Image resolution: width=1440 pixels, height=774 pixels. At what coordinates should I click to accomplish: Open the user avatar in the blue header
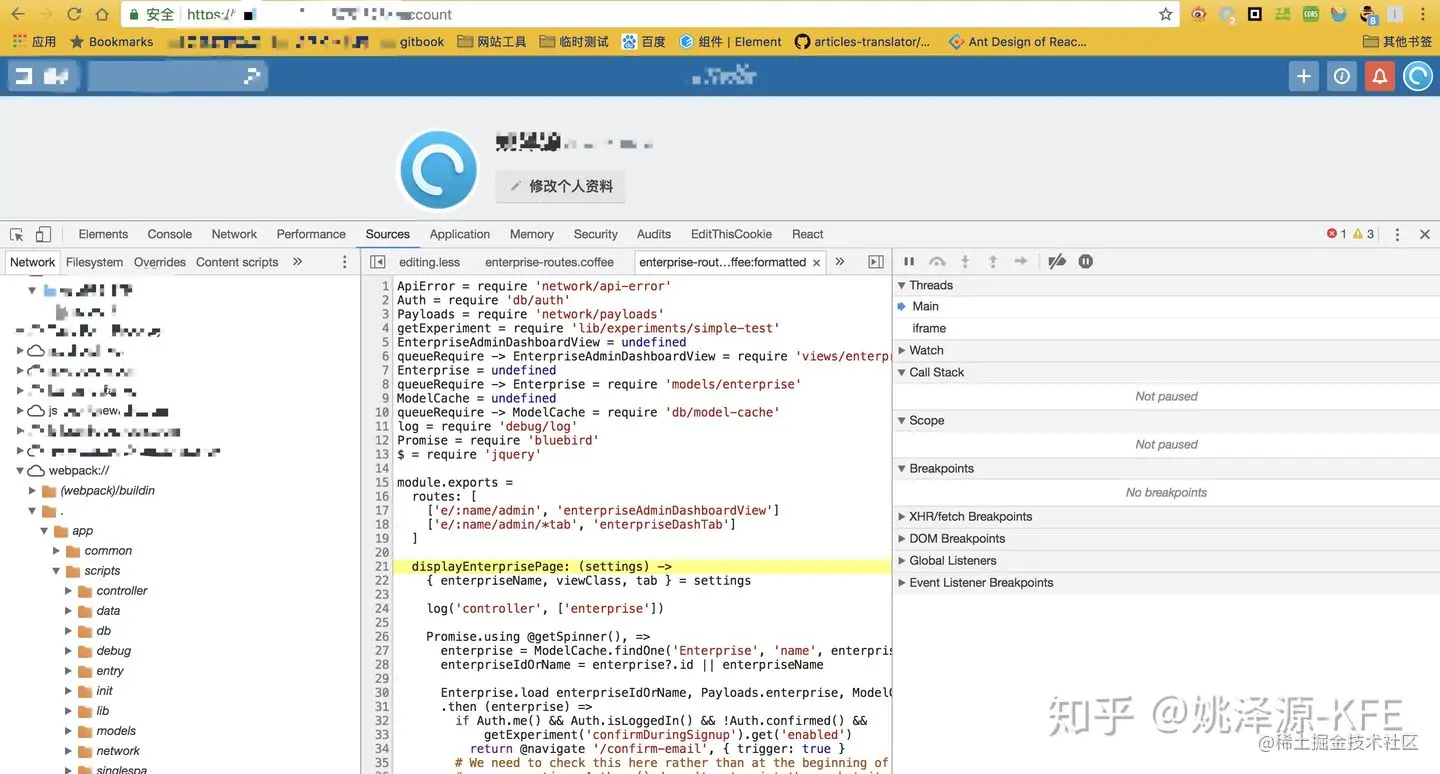pyautogui.click(x=1418, y=76)
